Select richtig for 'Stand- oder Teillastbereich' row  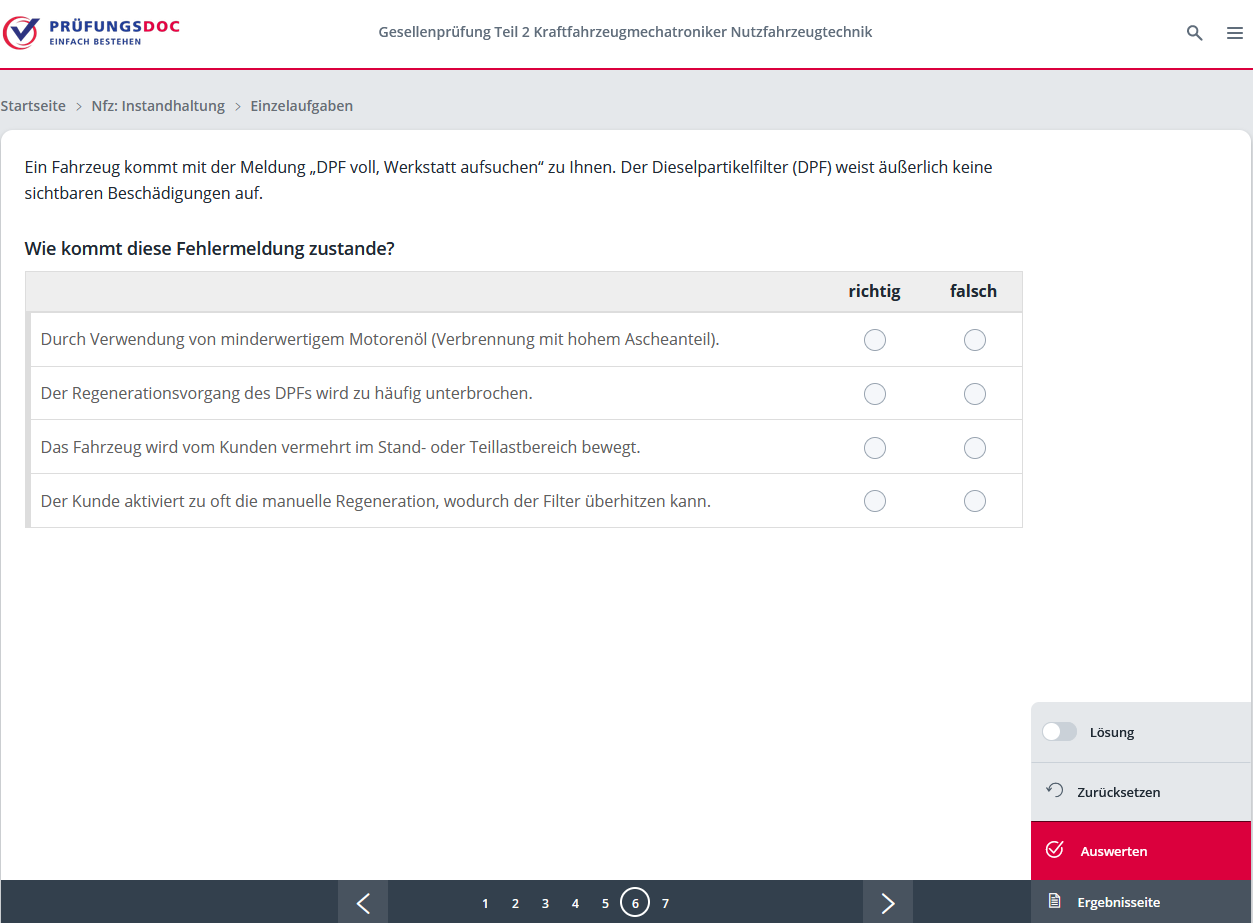tap(875, 448)
